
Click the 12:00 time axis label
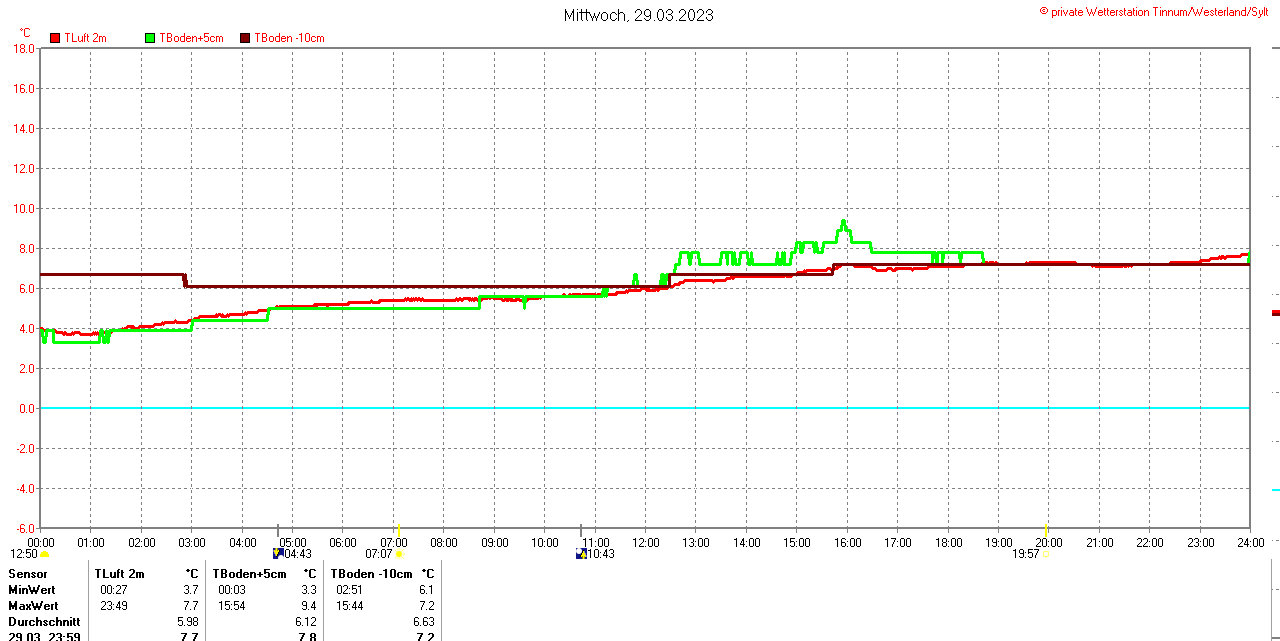click(x=645, y=543)
